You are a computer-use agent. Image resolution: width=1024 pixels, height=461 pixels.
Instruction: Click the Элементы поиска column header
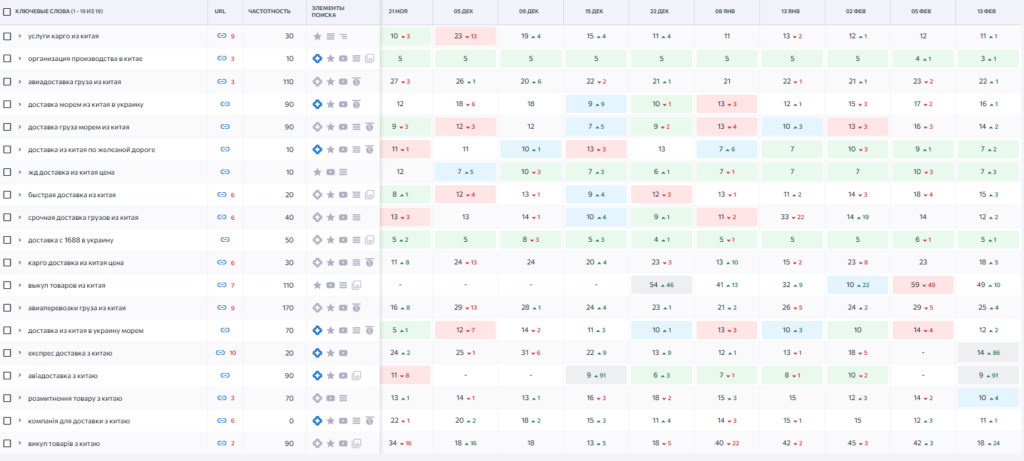tap(328, 12)
